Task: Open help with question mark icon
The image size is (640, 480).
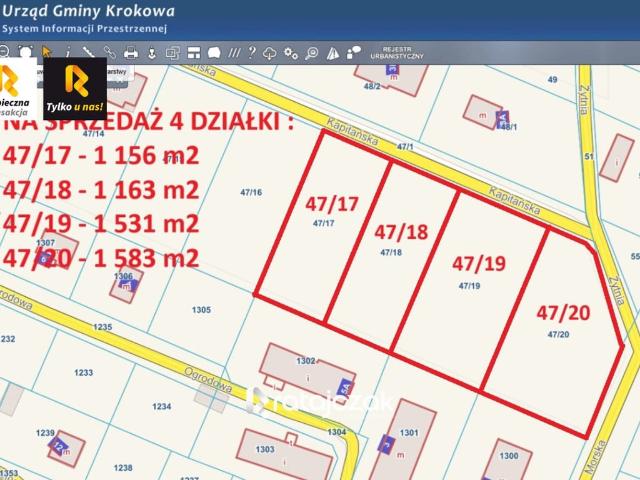Action: 251,51
